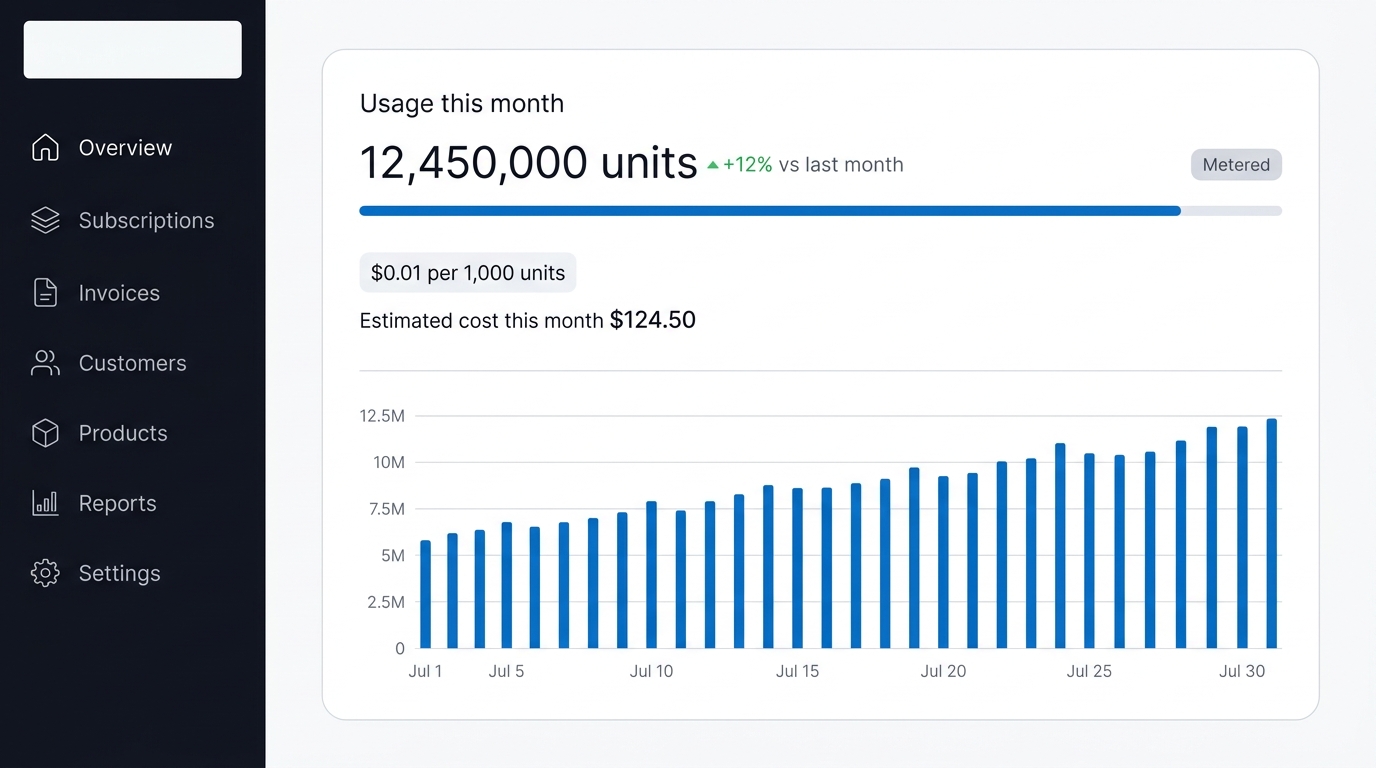Open the Overview menu item
1376x768 pixels.
tap(125, 148)
